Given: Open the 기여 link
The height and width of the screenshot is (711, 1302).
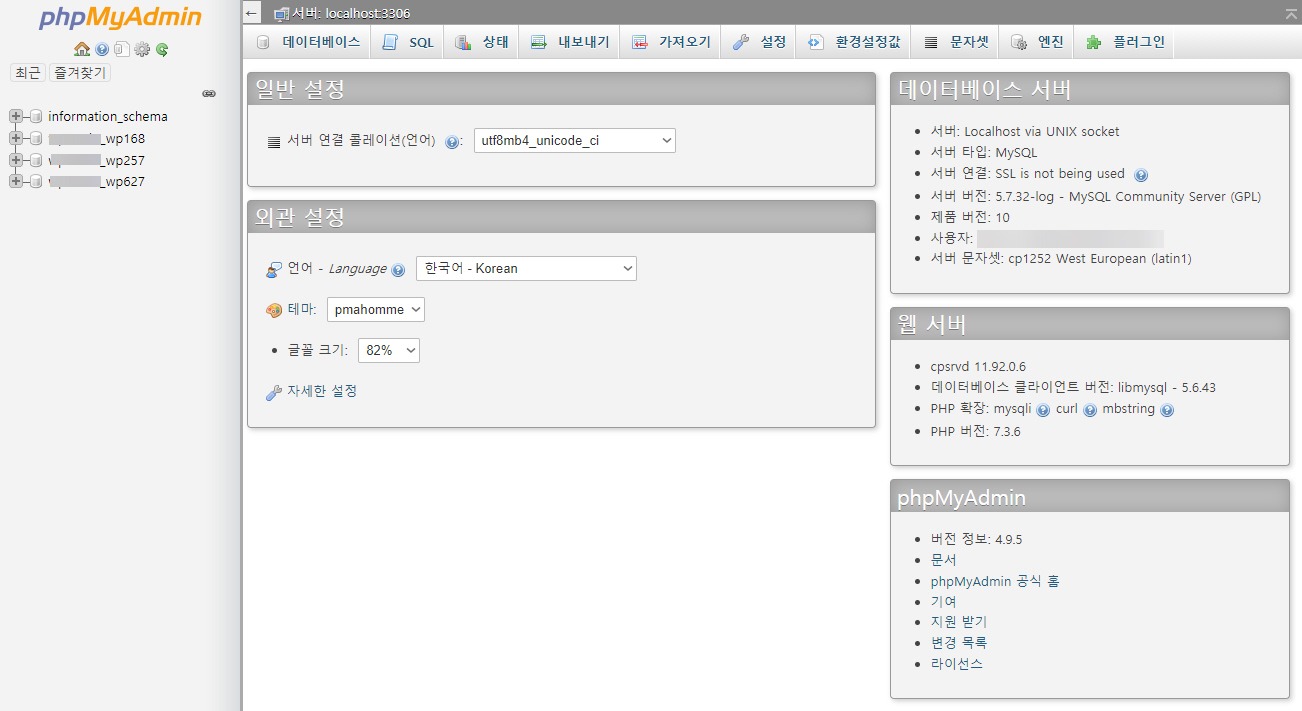Looking at the screenshot, I should [x=944, y=601].
